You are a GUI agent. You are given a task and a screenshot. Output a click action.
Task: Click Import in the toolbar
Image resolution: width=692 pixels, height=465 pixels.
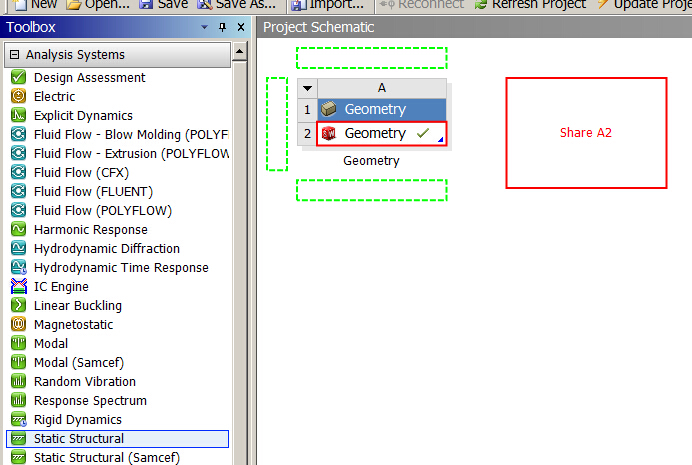coord(328,4)
